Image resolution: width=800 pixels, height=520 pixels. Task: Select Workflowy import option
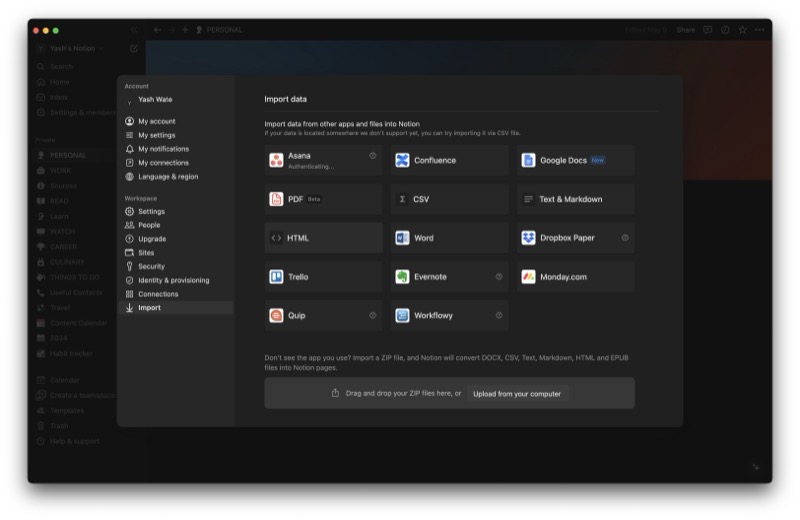coord(449,315)
